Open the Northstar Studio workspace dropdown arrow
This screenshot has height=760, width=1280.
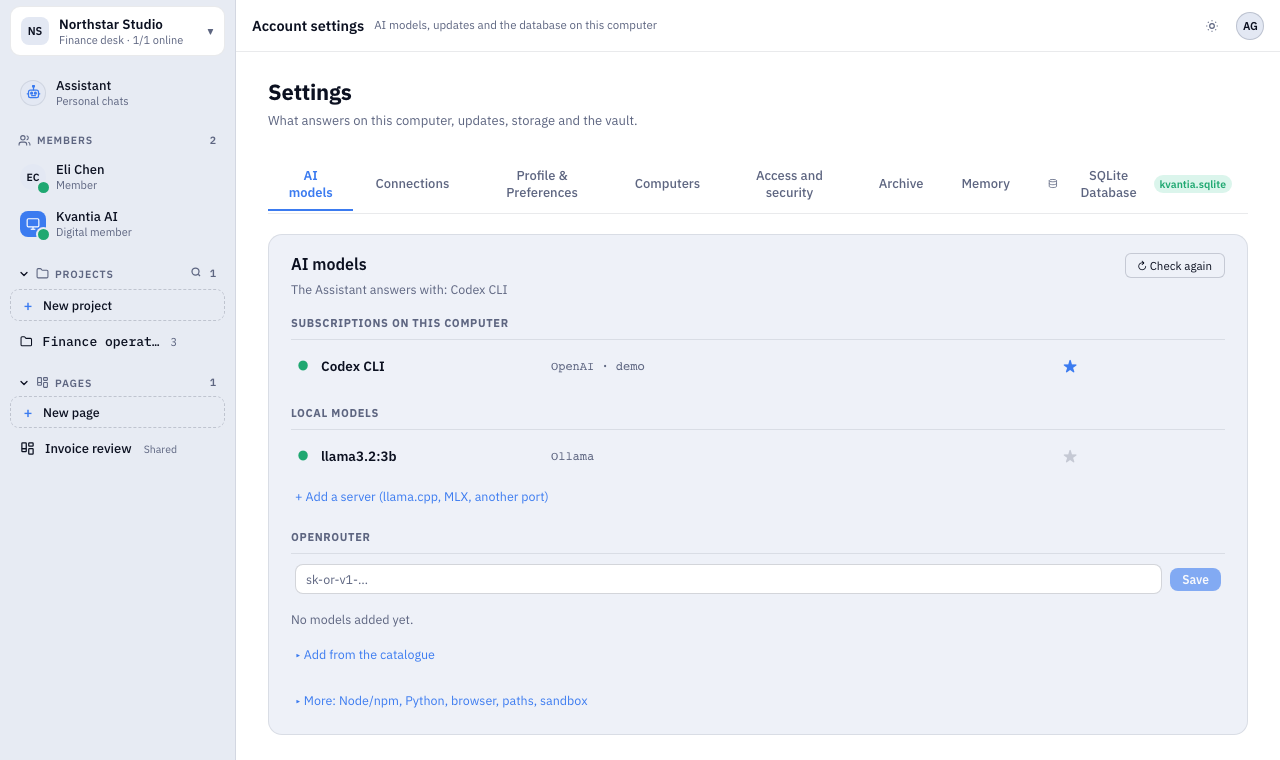coord(210,31)
